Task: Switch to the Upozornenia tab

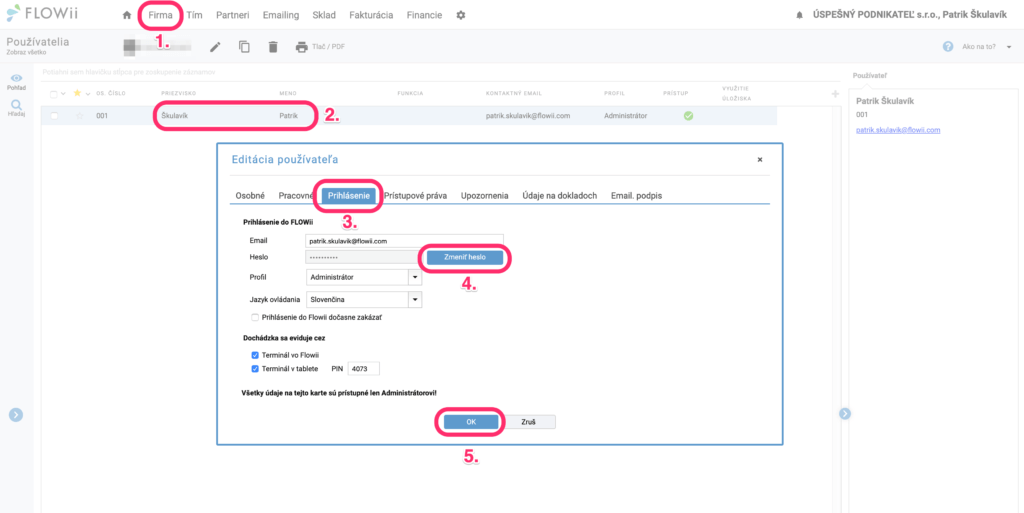Action: click(485, 195)
